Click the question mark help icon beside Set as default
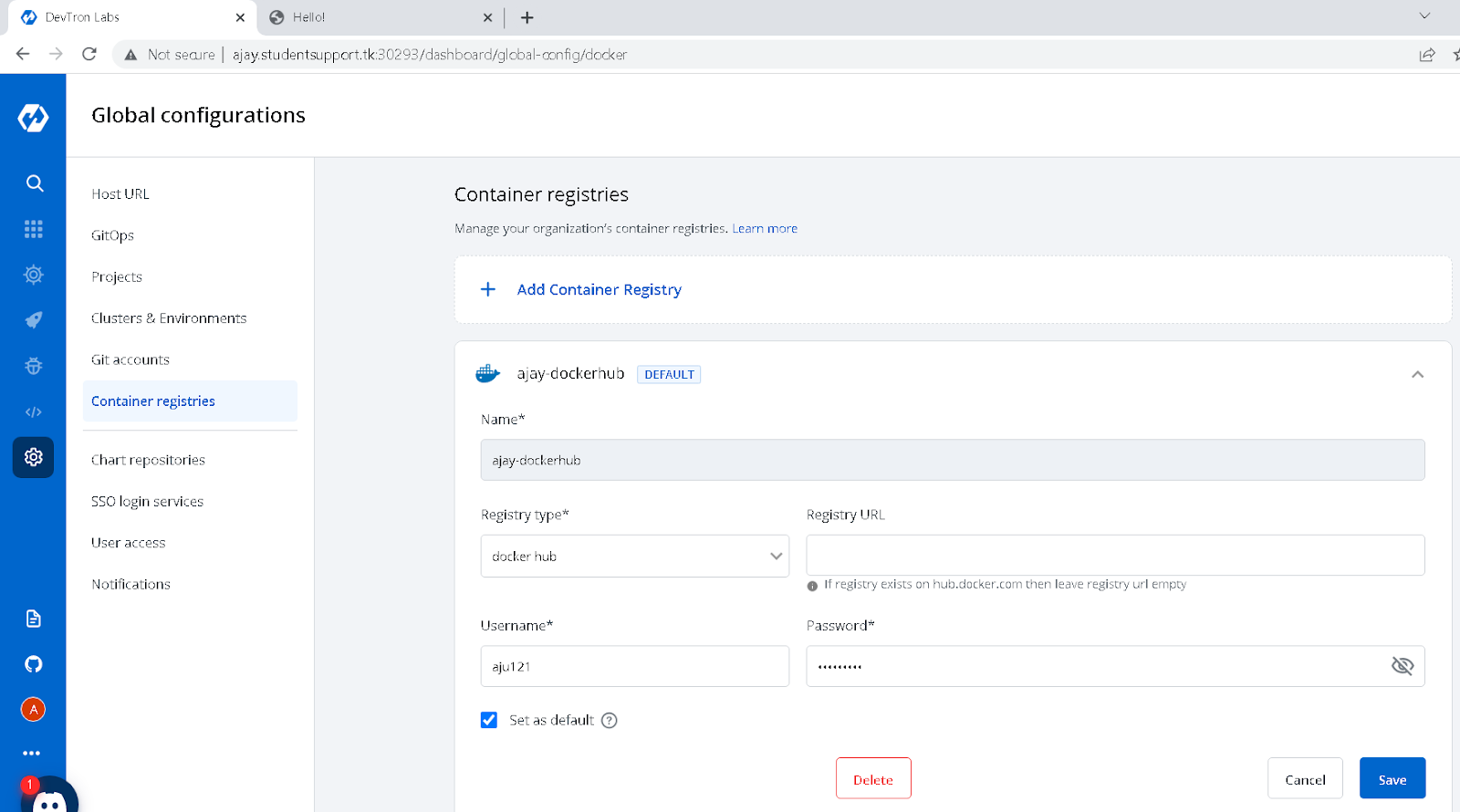The image size is (1460, 812). click(610, 721)
